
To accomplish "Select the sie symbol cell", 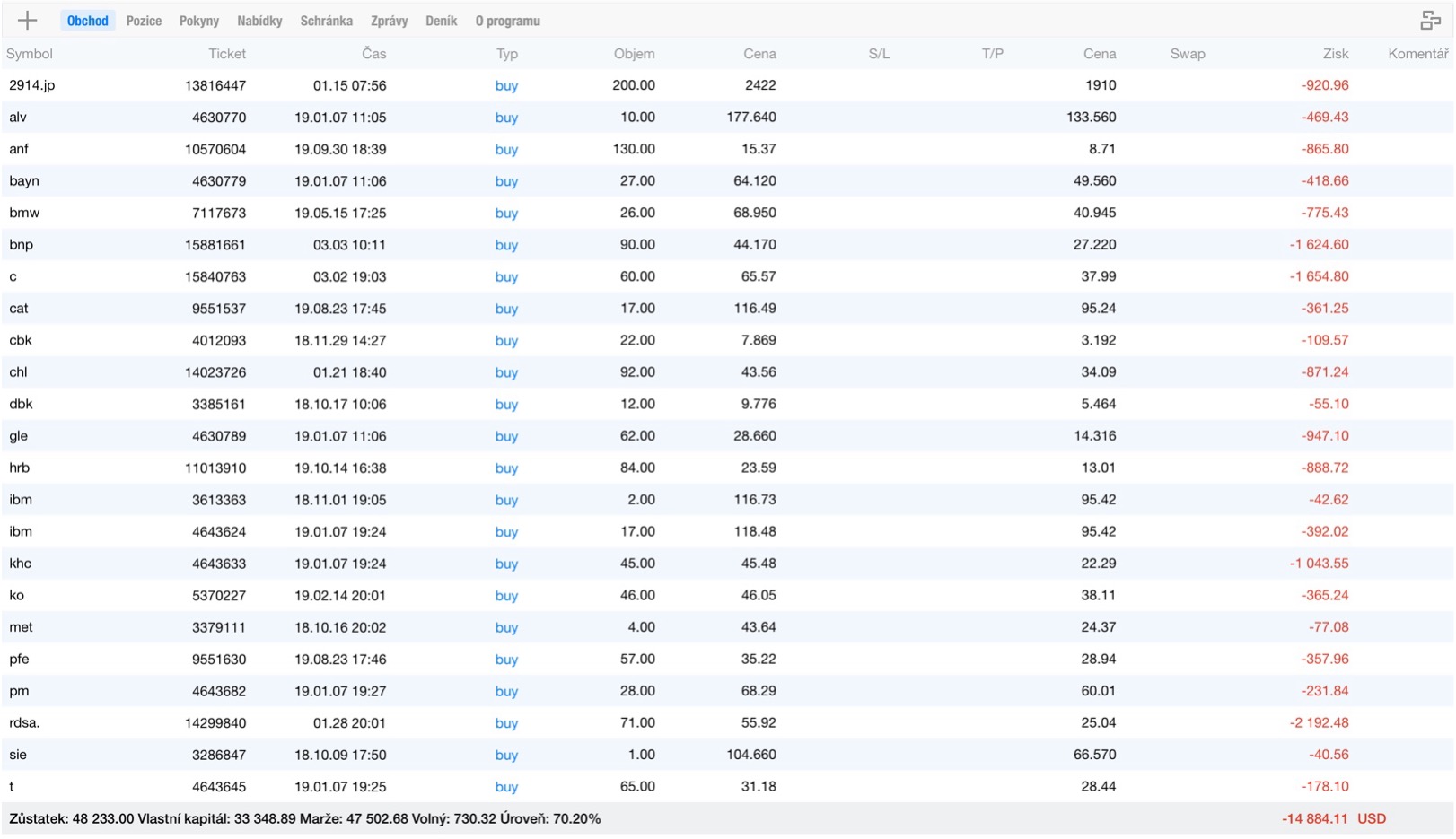I will coord(18,755).
